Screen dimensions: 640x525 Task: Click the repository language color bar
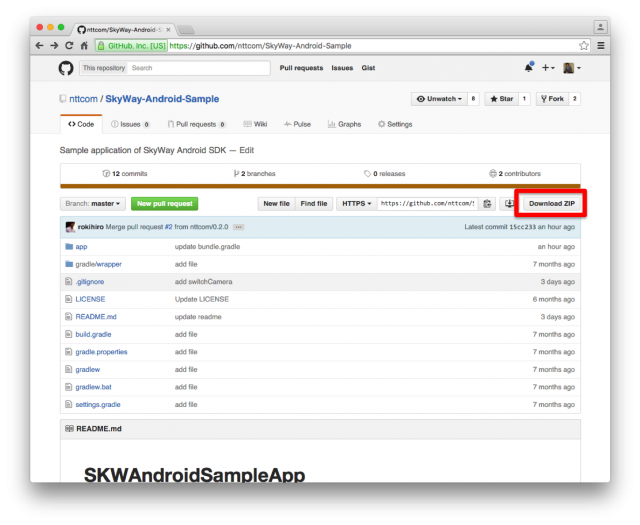pos(320,185)
